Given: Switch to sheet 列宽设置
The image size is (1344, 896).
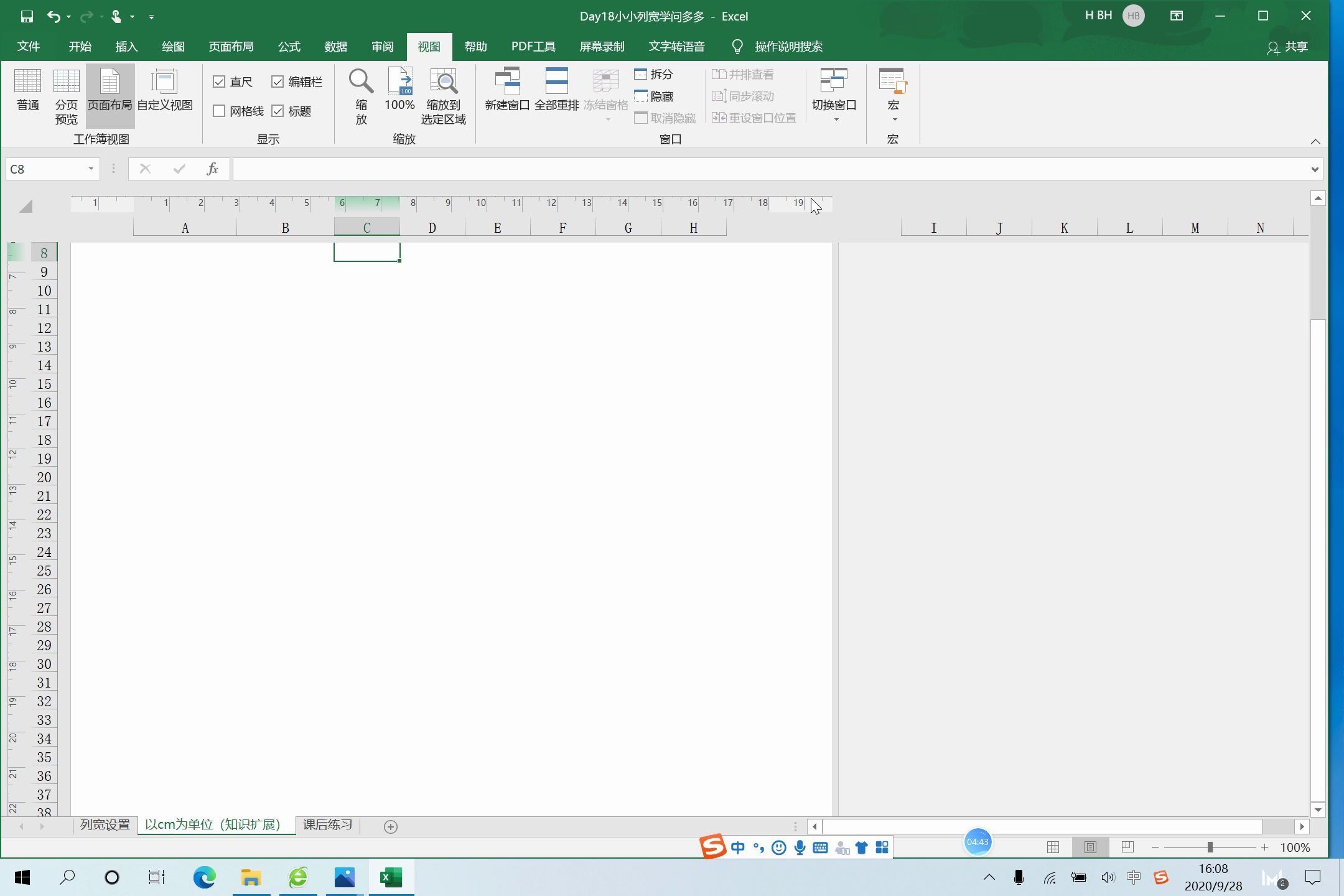Looking at the screenshot, I should (105, 825).
